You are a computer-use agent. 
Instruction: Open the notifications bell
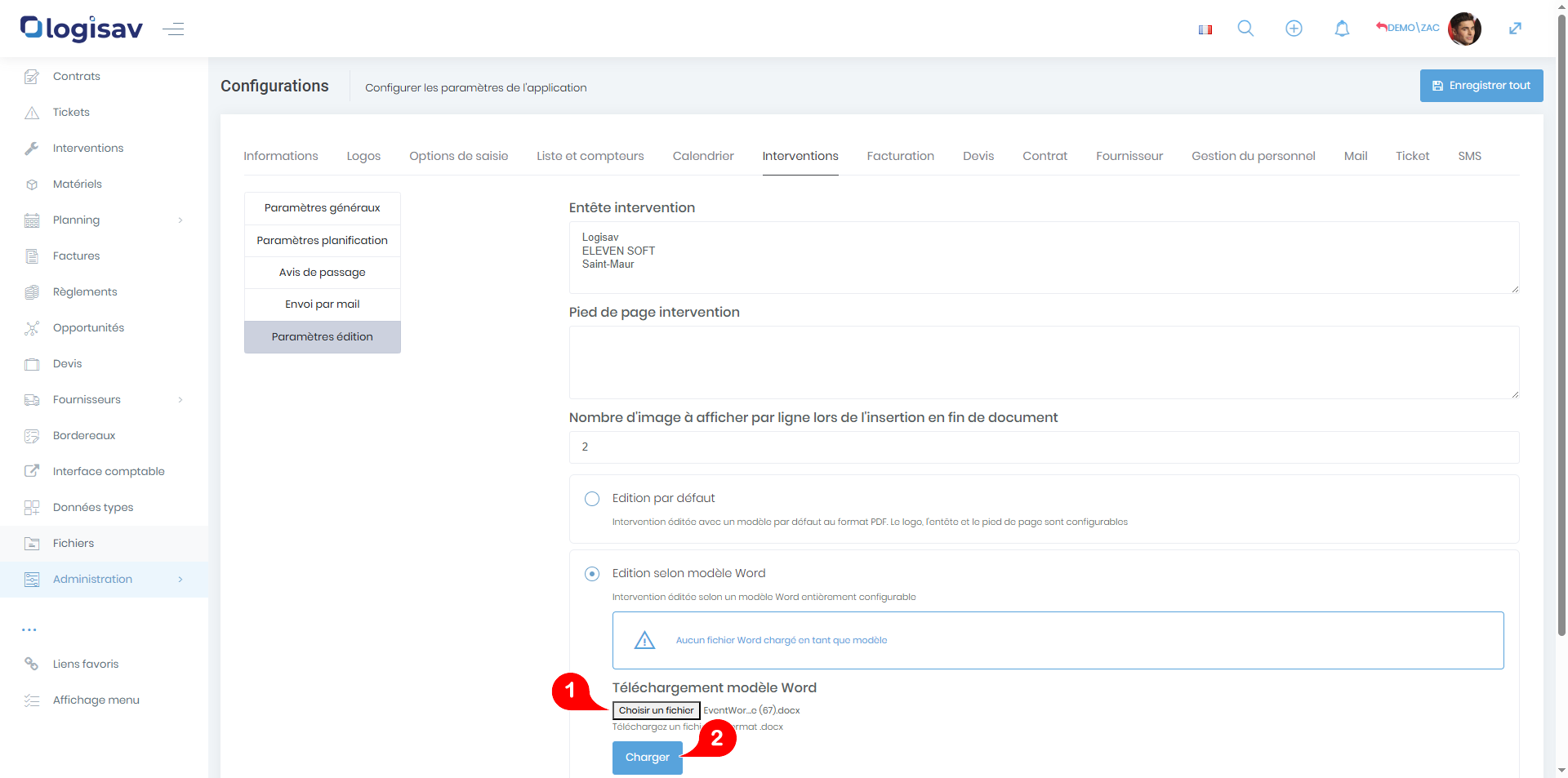(x=1342, y=29)
